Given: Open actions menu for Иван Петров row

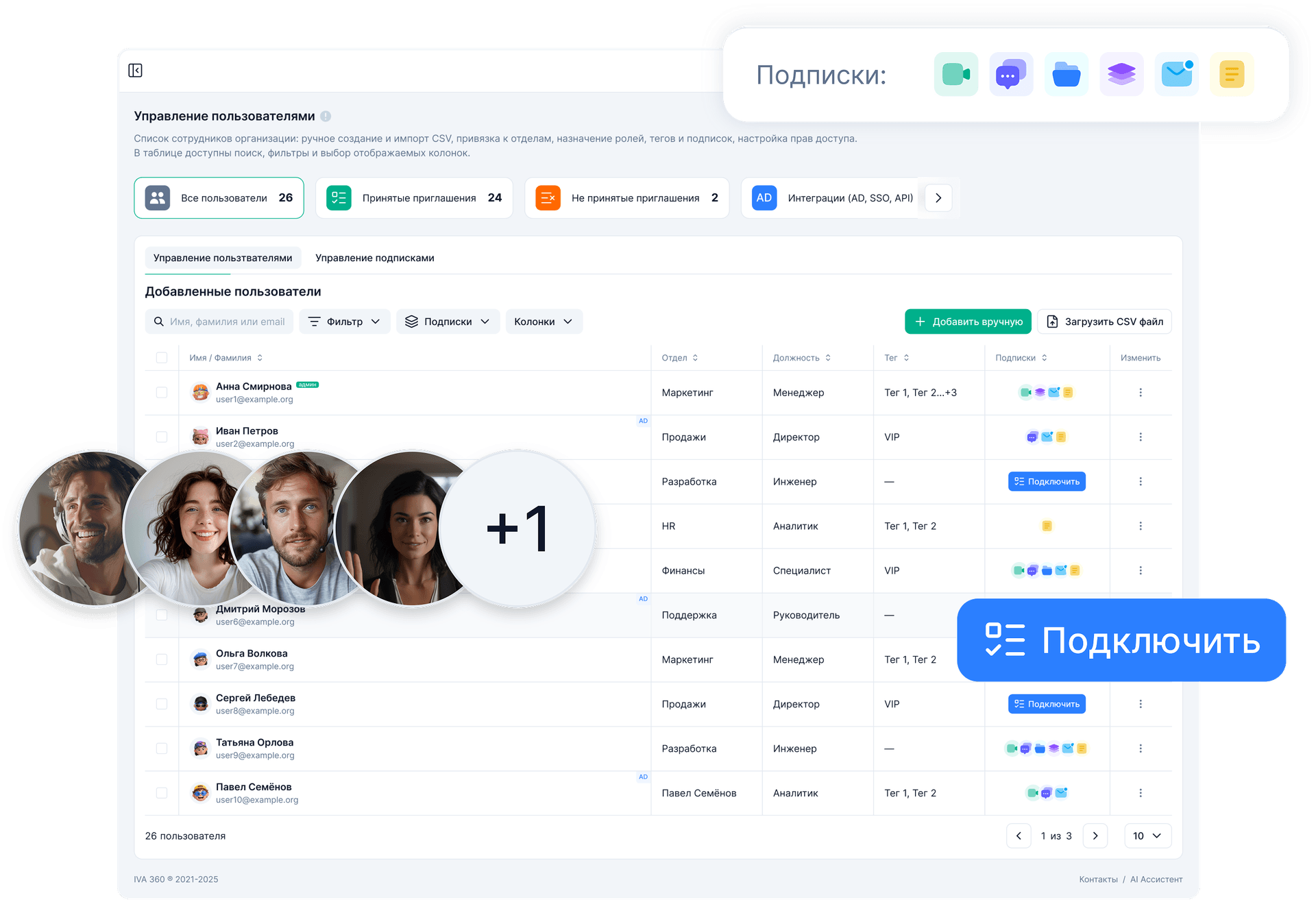Looking at the screenshot, I should tap(1141, 437).
